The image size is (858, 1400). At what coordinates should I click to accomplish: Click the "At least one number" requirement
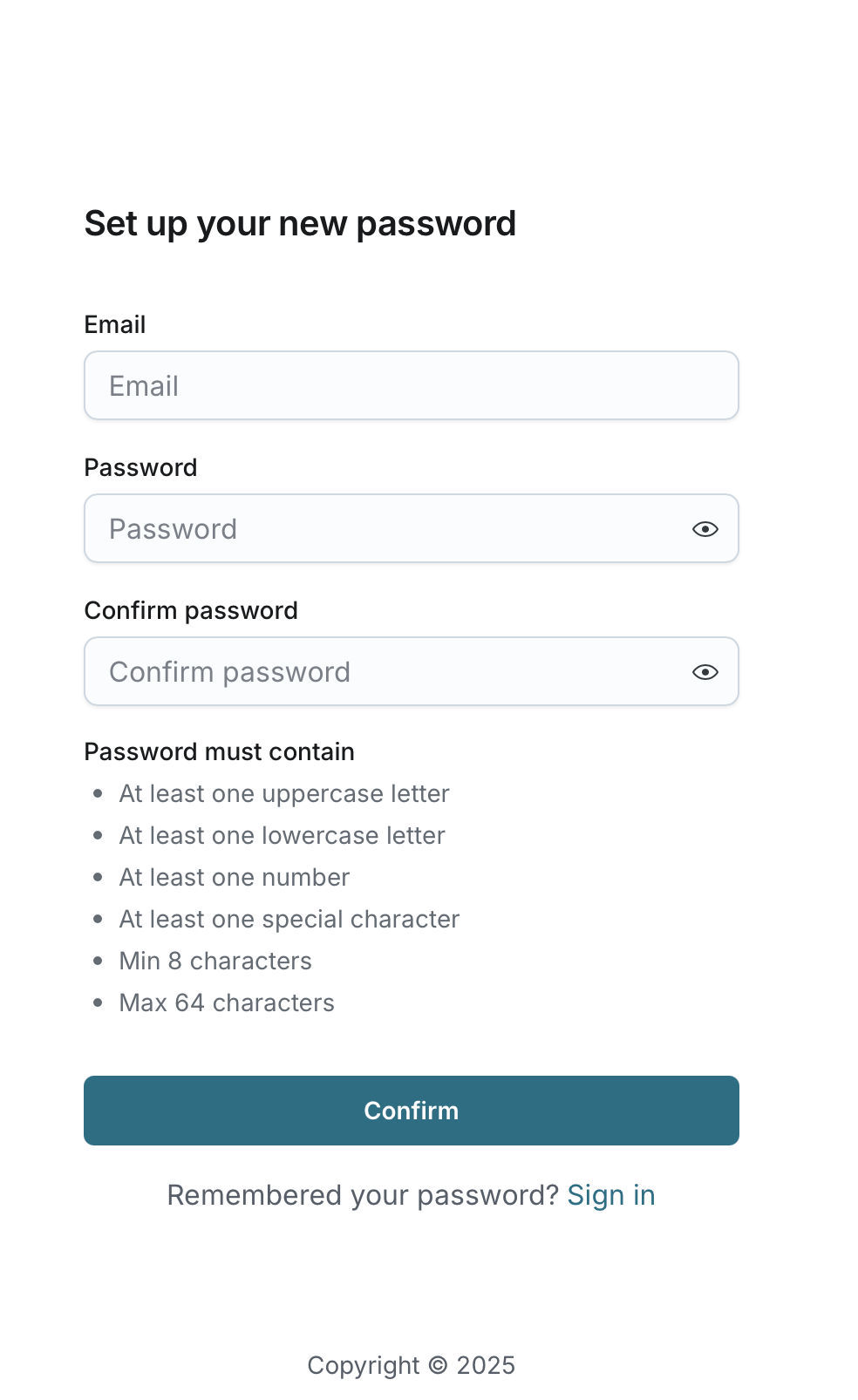[234, 878]
